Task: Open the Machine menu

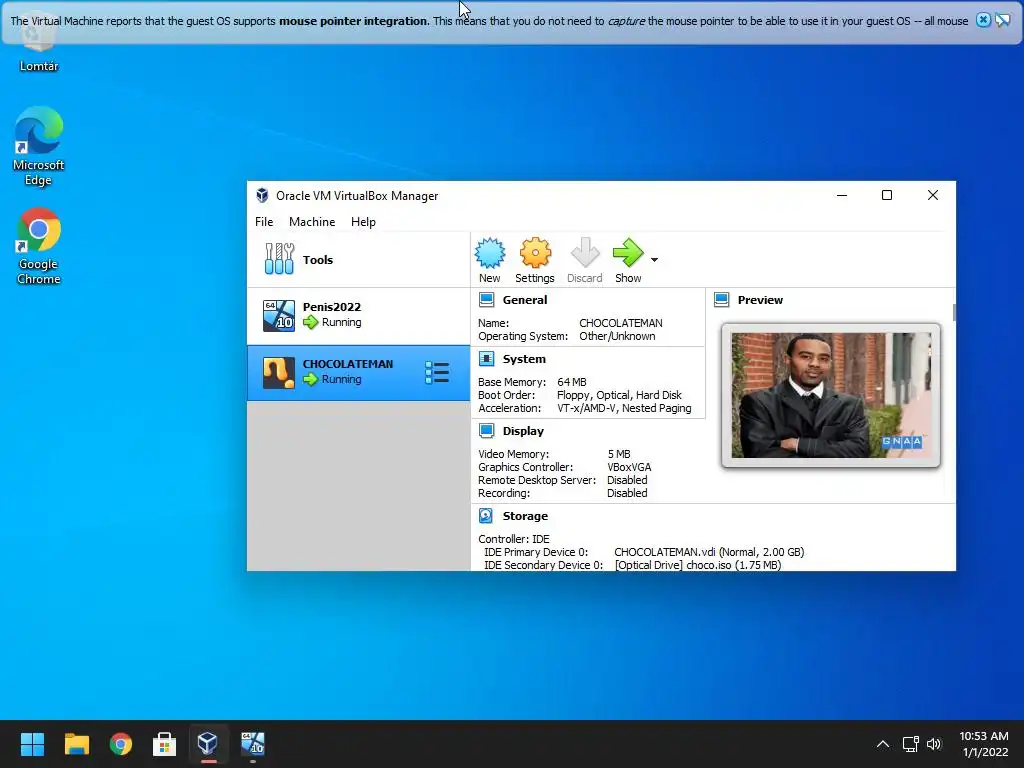Action: click(x=312, y=222)
